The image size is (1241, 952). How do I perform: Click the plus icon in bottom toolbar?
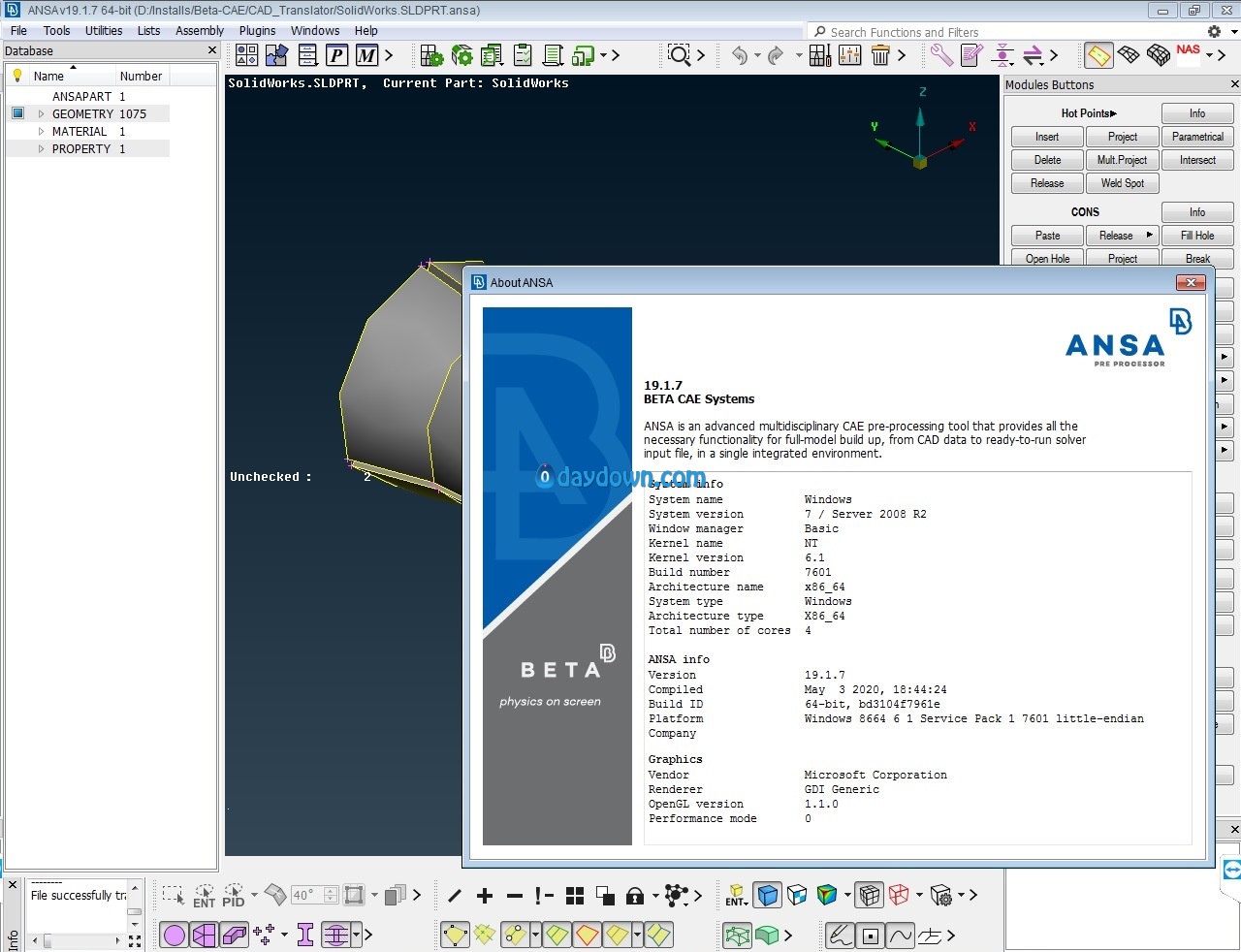point(485,896)
